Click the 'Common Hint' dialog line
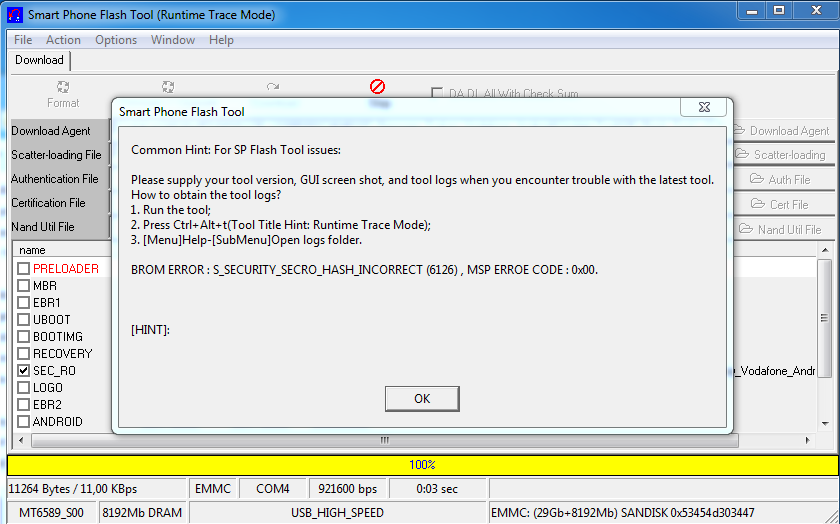Viewport: 840px width, 524px height. (236, 150)
